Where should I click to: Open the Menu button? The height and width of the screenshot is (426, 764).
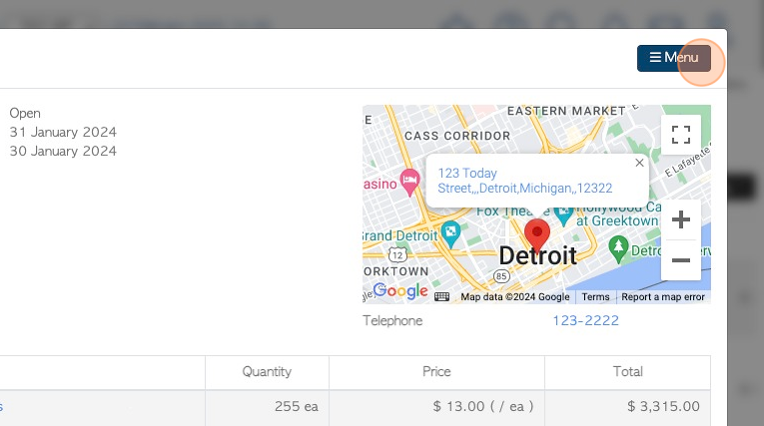pyautogui.click(x=673, y=58)
